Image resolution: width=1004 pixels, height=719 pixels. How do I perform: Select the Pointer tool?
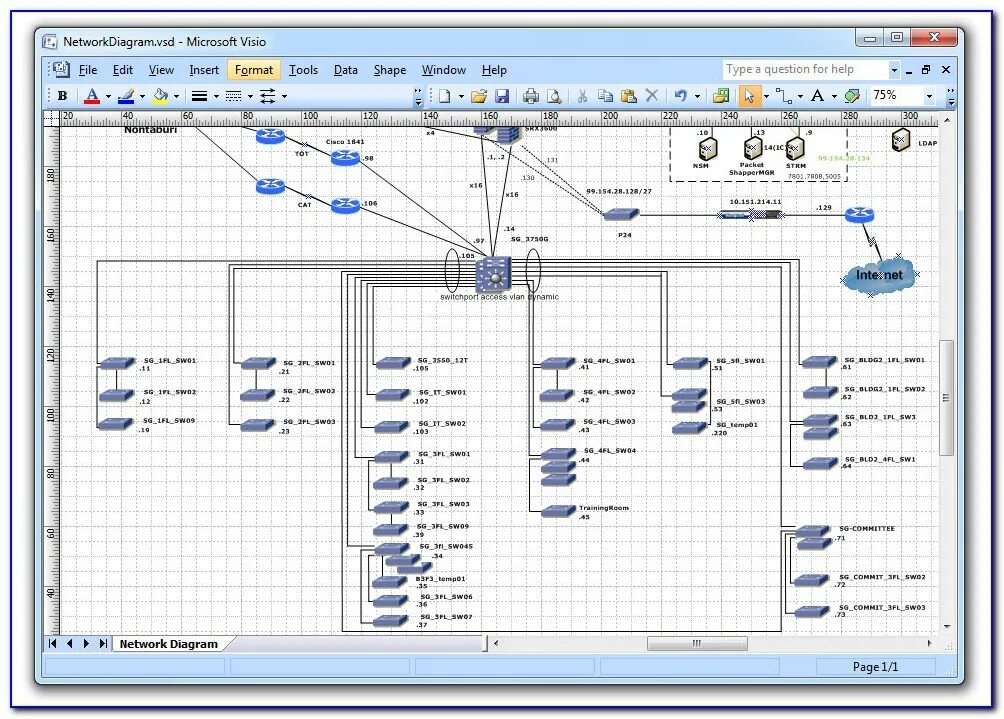point(749,96)
